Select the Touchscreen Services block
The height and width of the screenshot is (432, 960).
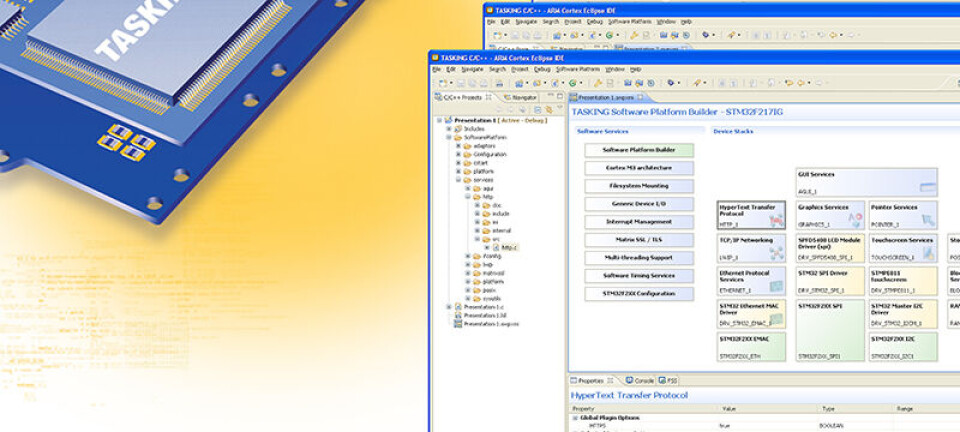(903, 248)
